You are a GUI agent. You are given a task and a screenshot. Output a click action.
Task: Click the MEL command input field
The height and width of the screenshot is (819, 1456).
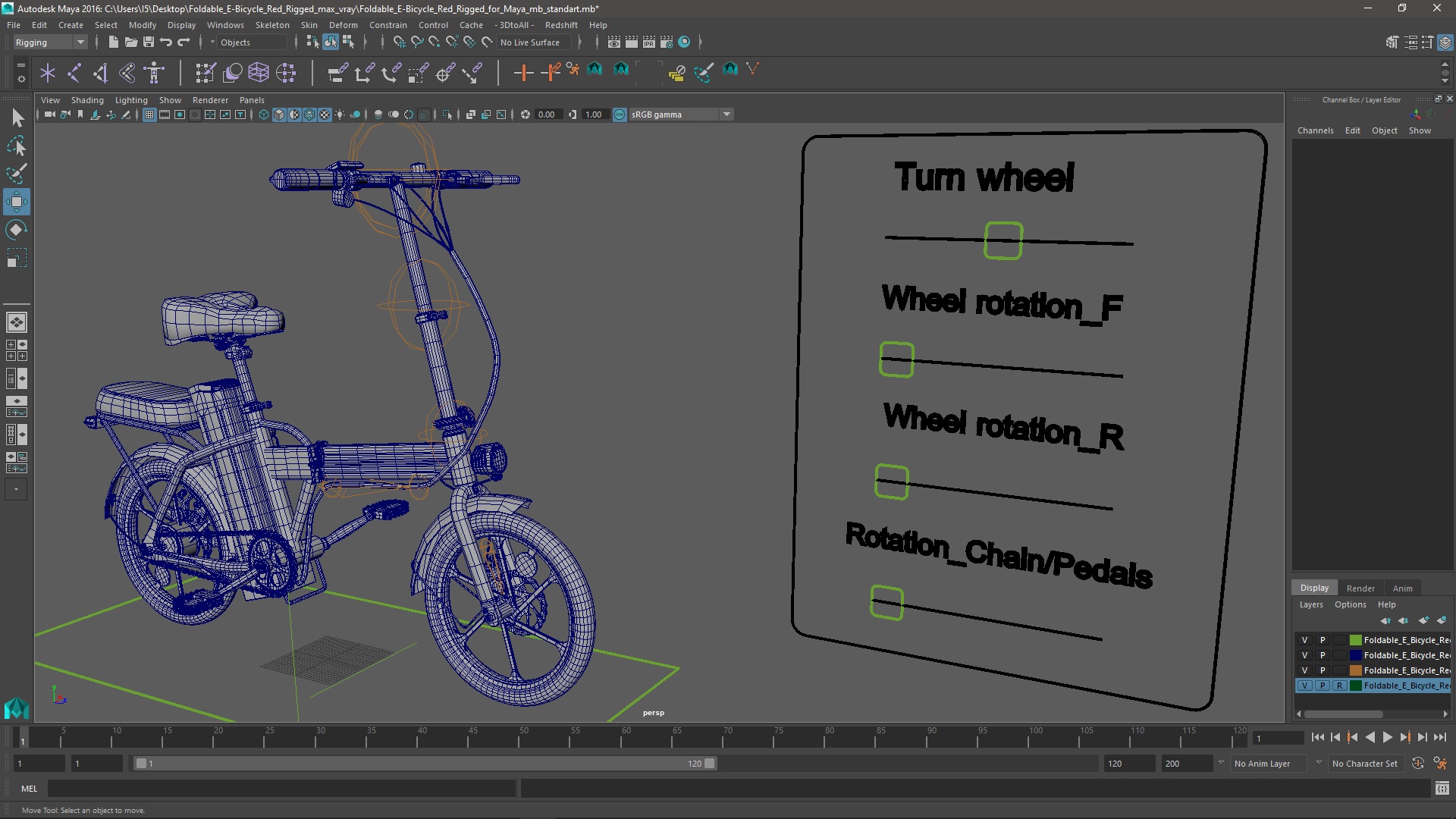click(x=281, y=789)
